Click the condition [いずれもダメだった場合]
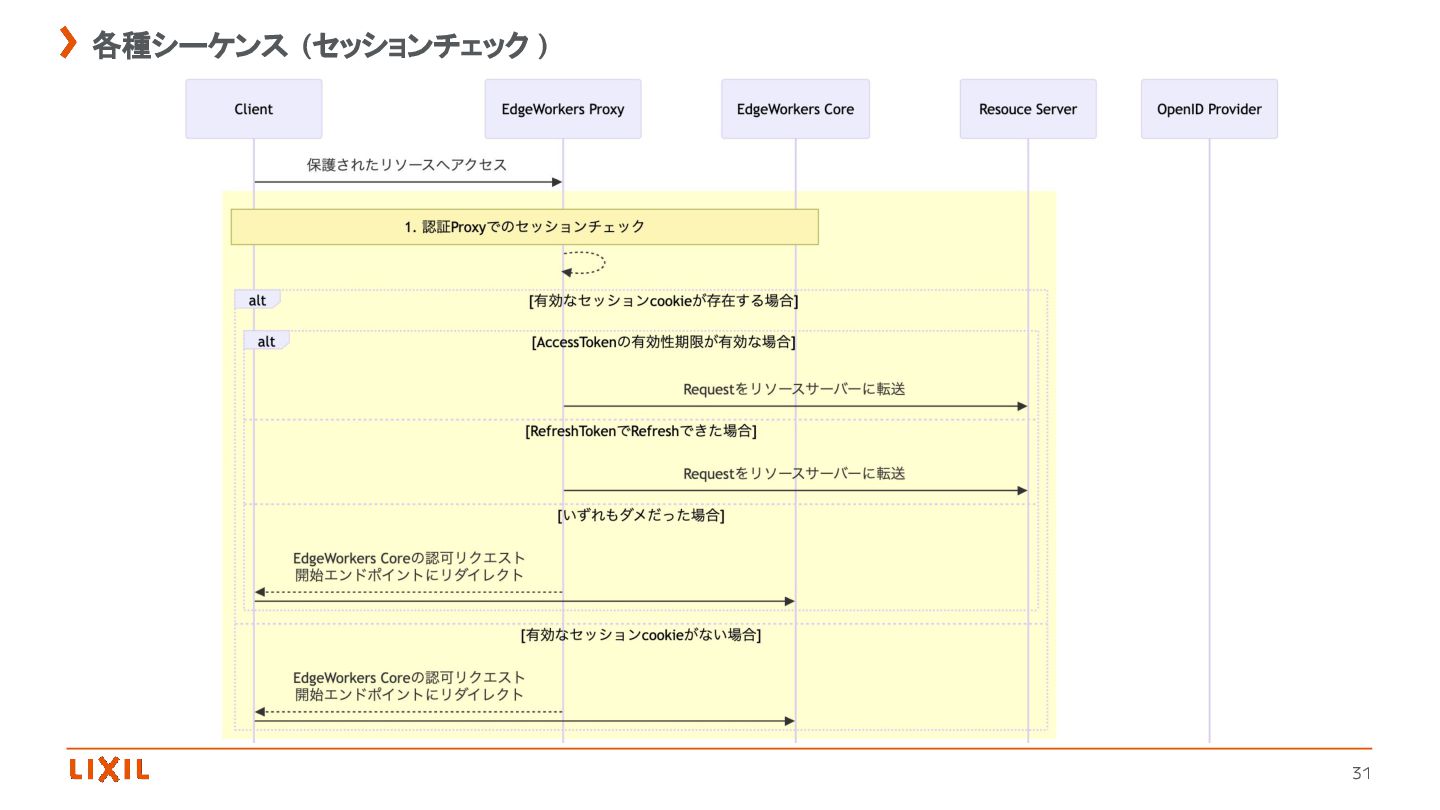 (641, 516)
